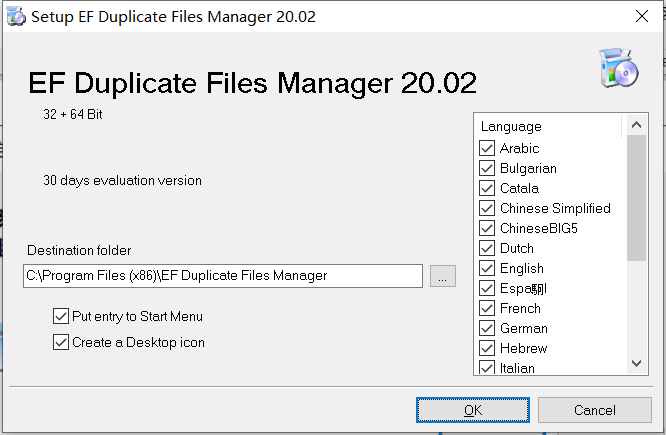Viewport: 666px width, 435px height.
Task: Uncheck the Dutch language checkbox
Action: coord(487,248)
